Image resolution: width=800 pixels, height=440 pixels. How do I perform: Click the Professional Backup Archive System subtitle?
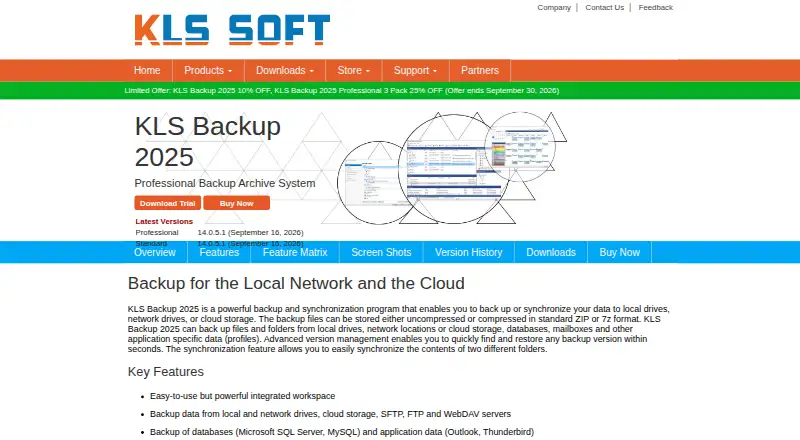[x=225, y=183]
